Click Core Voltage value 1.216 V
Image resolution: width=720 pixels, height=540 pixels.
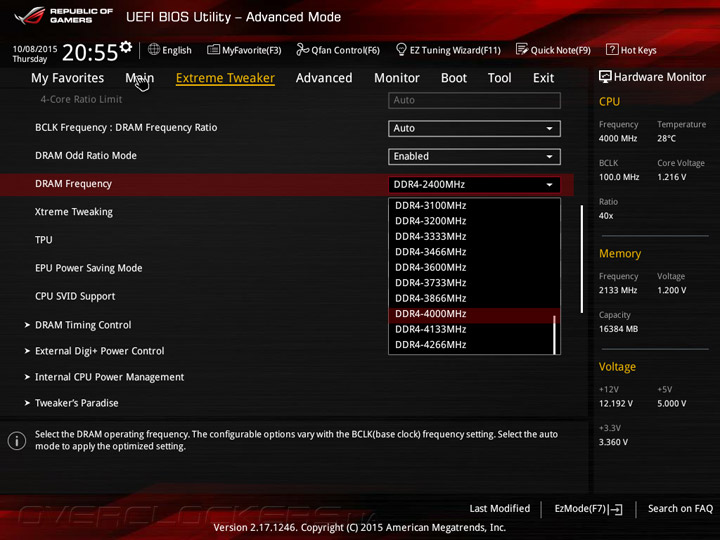click(x=671, y=177)
